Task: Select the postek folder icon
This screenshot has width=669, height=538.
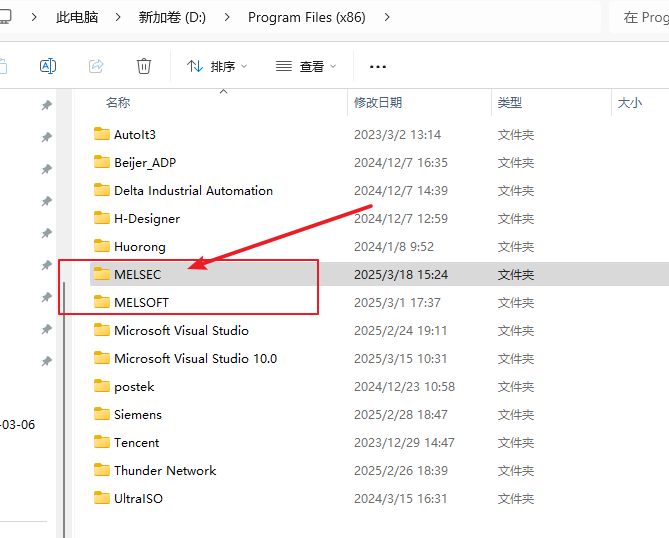Action: 102,386
